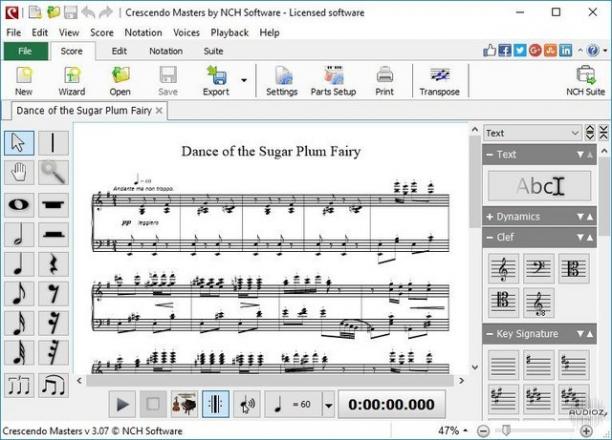
Task: Switch to the Edit ribbon tab
Action: click(119, 51)
